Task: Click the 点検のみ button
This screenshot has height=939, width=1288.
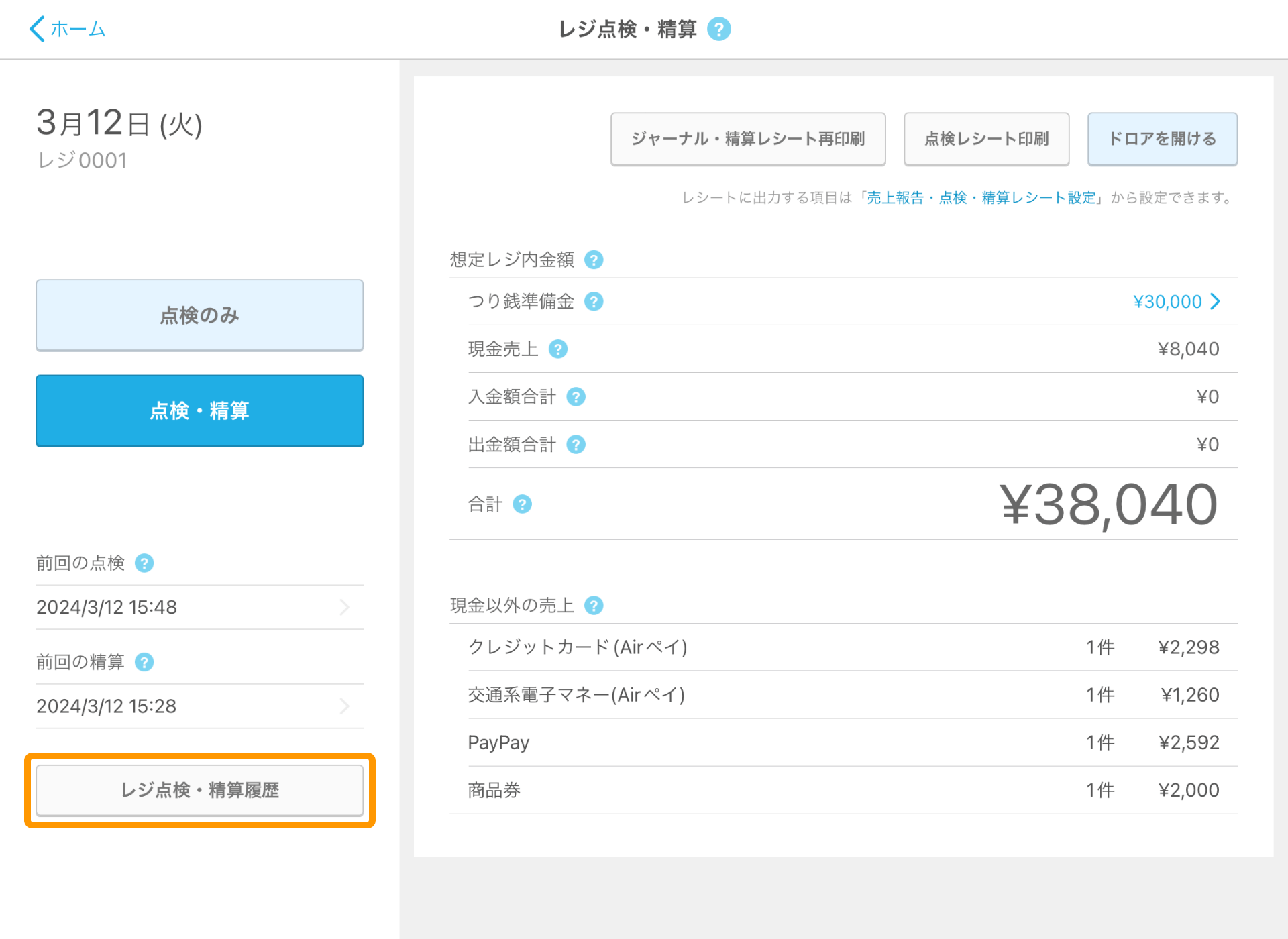Action: (200, 315)
